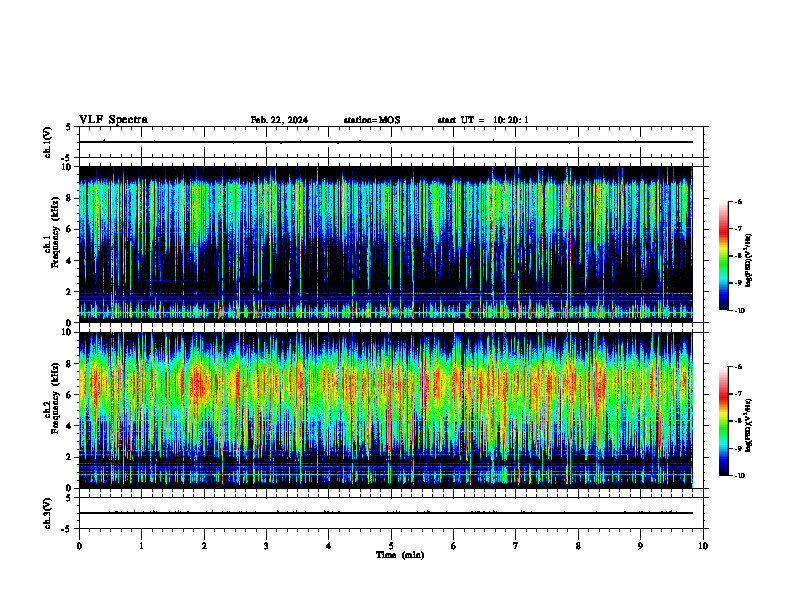Click time axis tick label "4"

tap(329, 546)
